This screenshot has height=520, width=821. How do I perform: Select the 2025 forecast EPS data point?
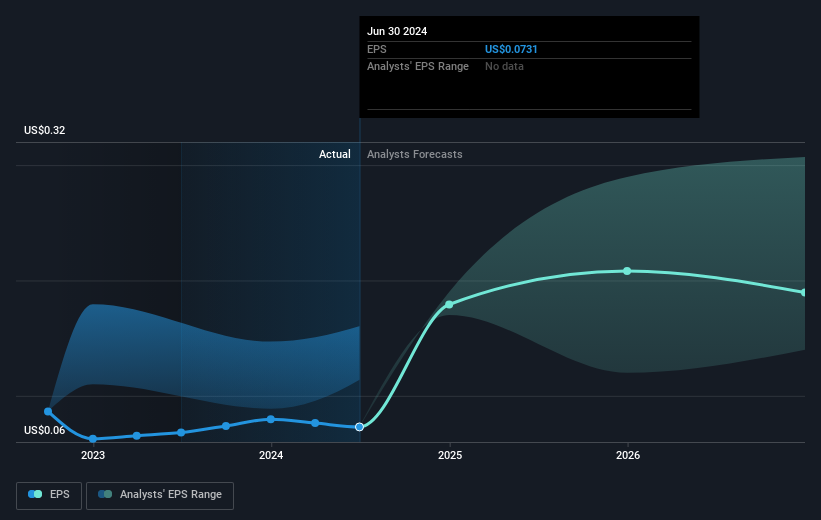pos(449,304)
